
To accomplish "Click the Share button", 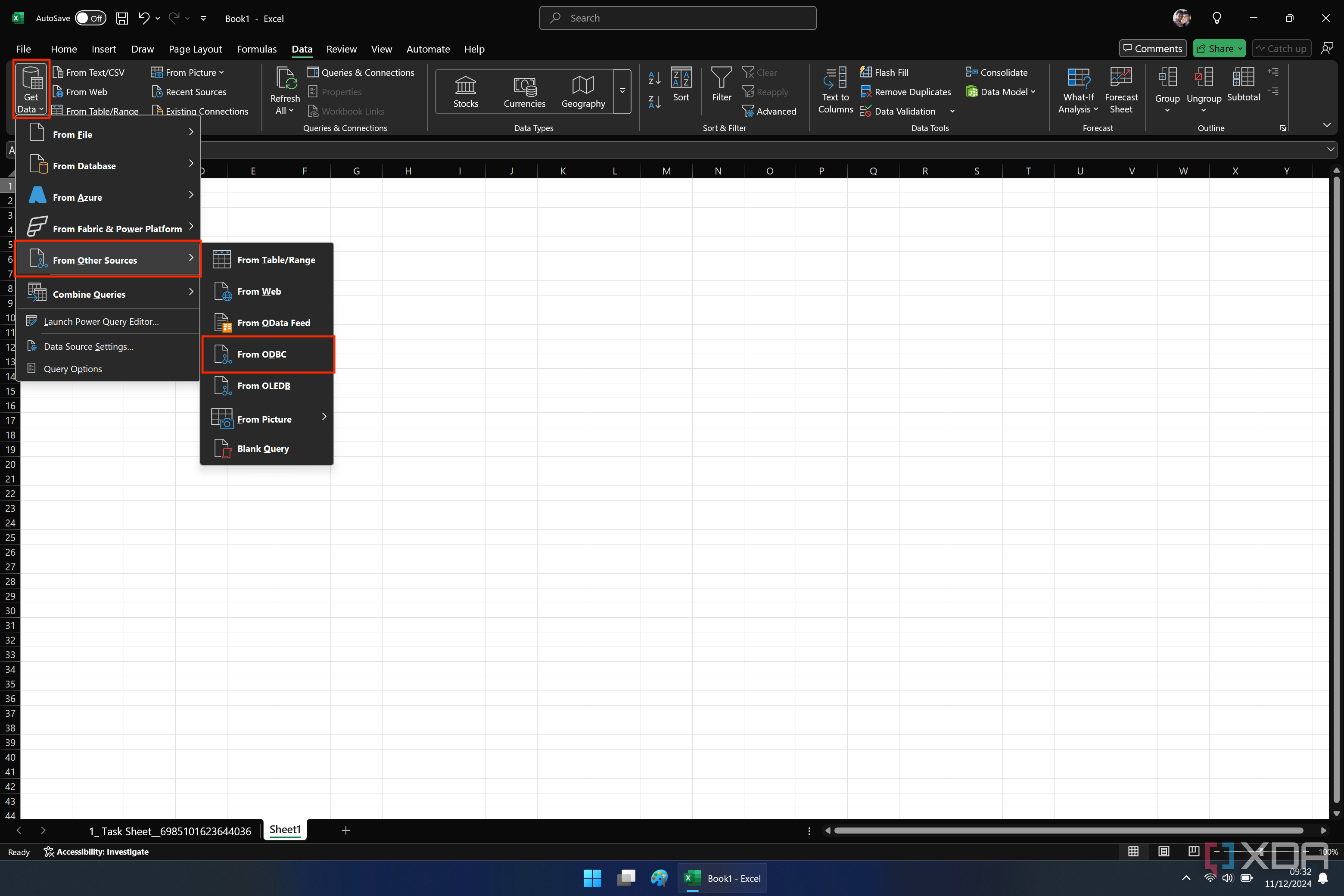I will click(x=1218, y=49).
